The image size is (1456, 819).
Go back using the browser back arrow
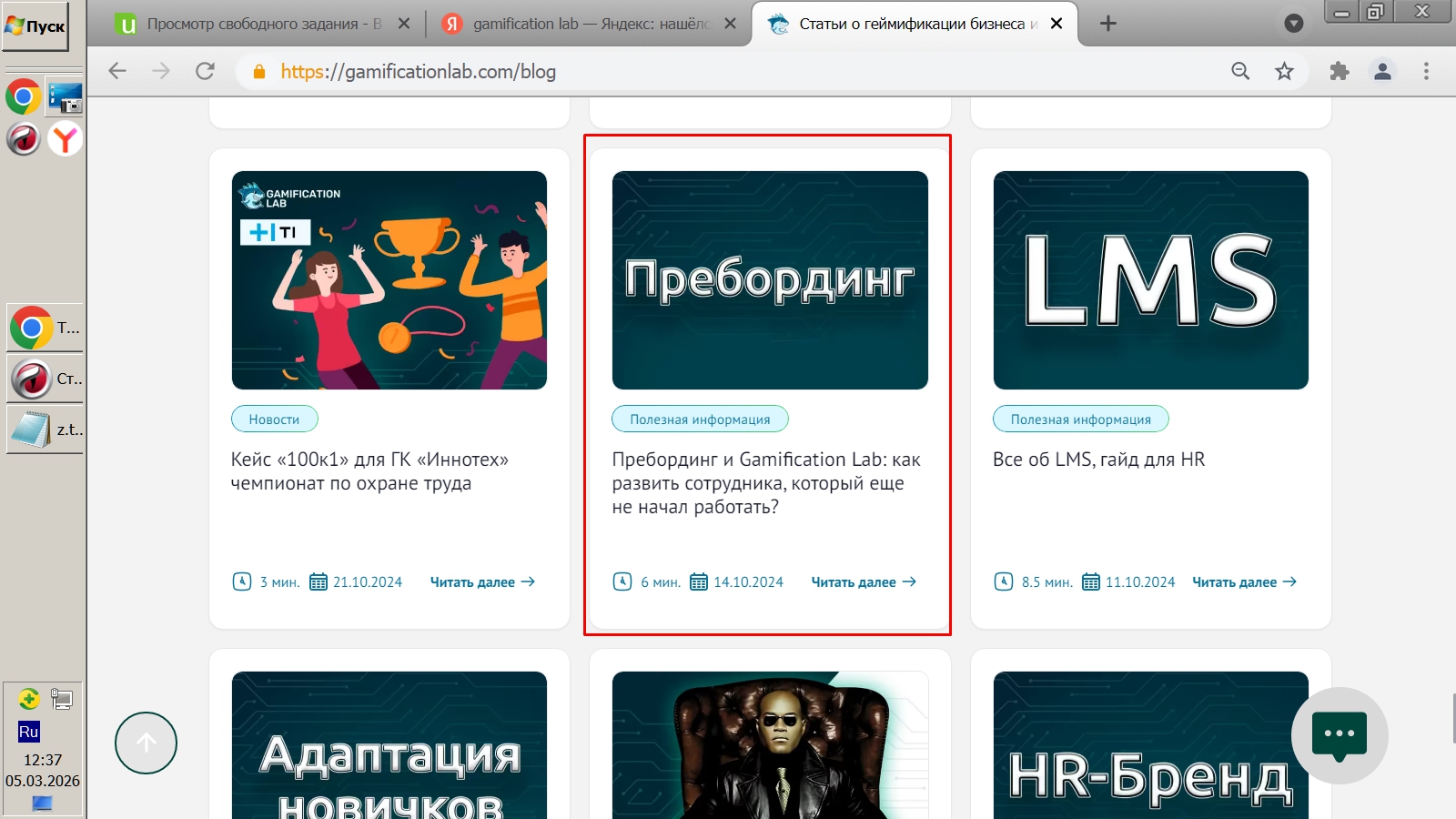(117, 71)
